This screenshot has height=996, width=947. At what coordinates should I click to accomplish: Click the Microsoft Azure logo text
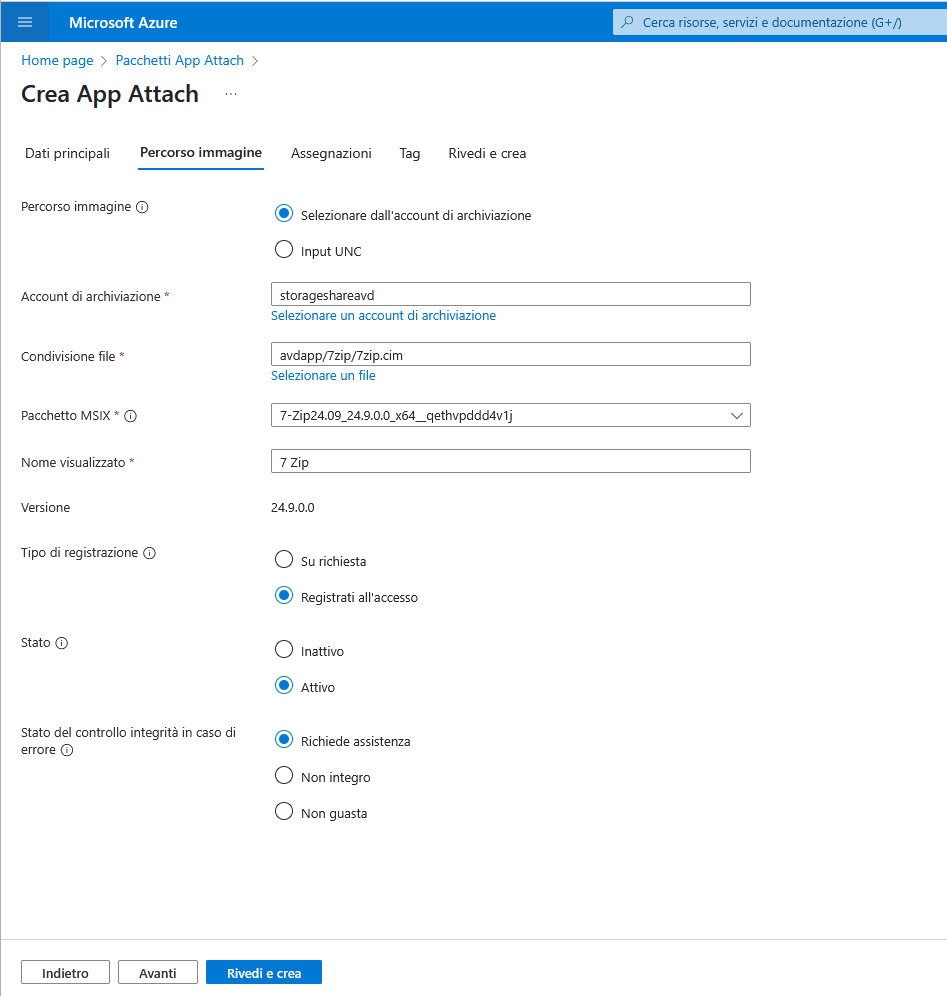(x=123, y=23)
